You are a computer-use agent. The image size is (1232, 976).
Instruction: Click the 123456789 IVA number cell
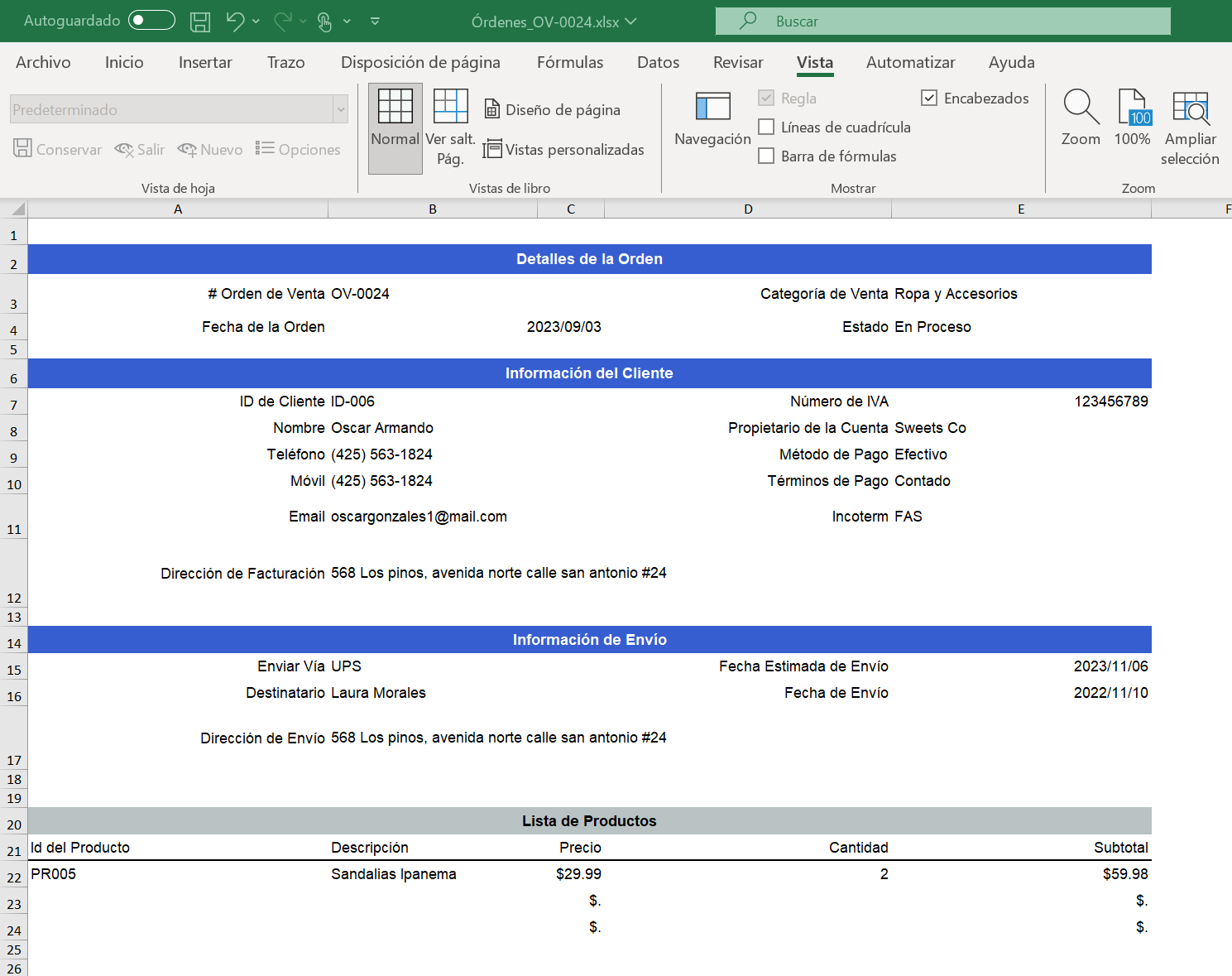(1021, 401)
